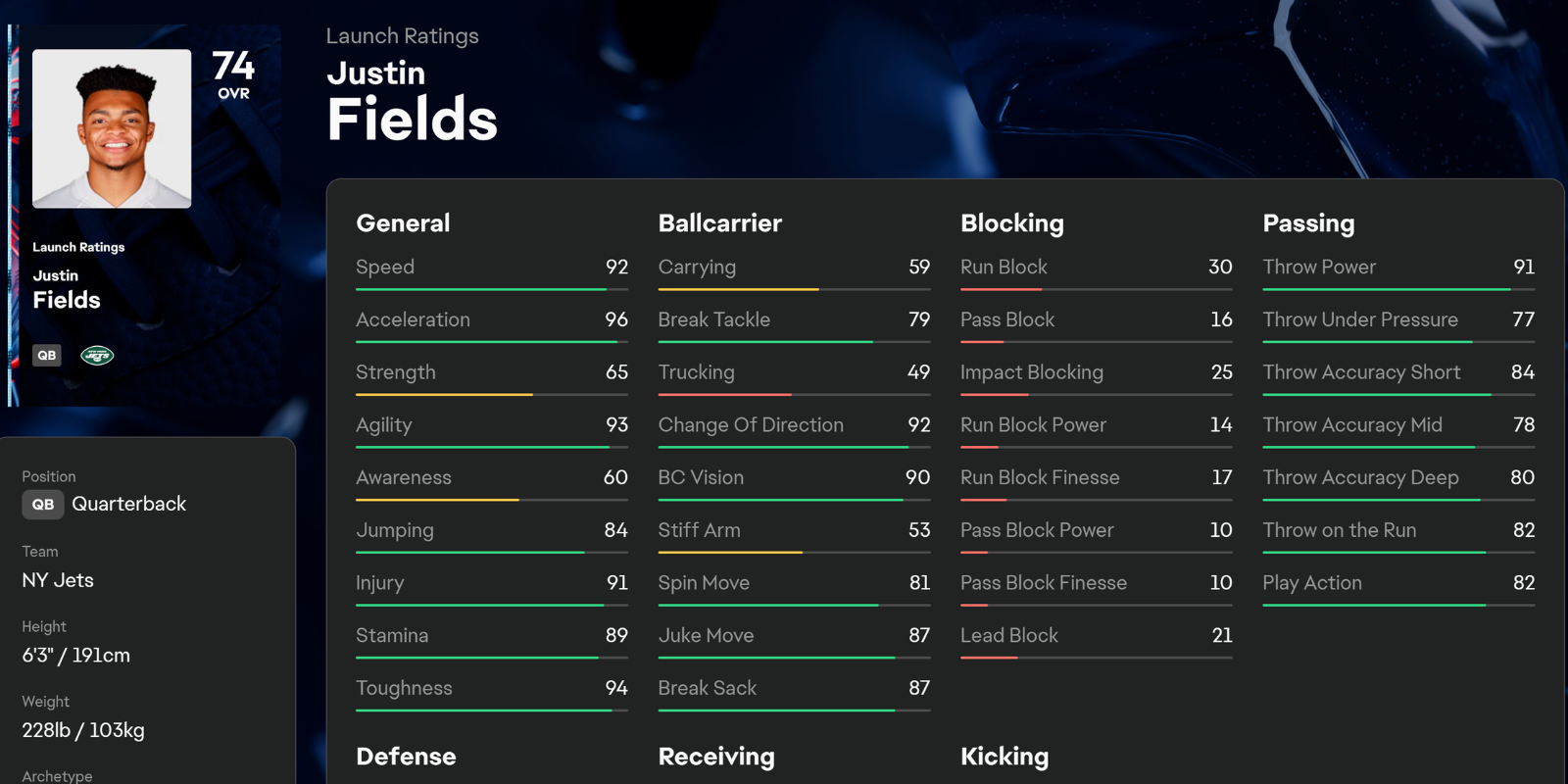
Task: Click the Quarterback position label
Action: pyautogui.click(x=128, y=504)
